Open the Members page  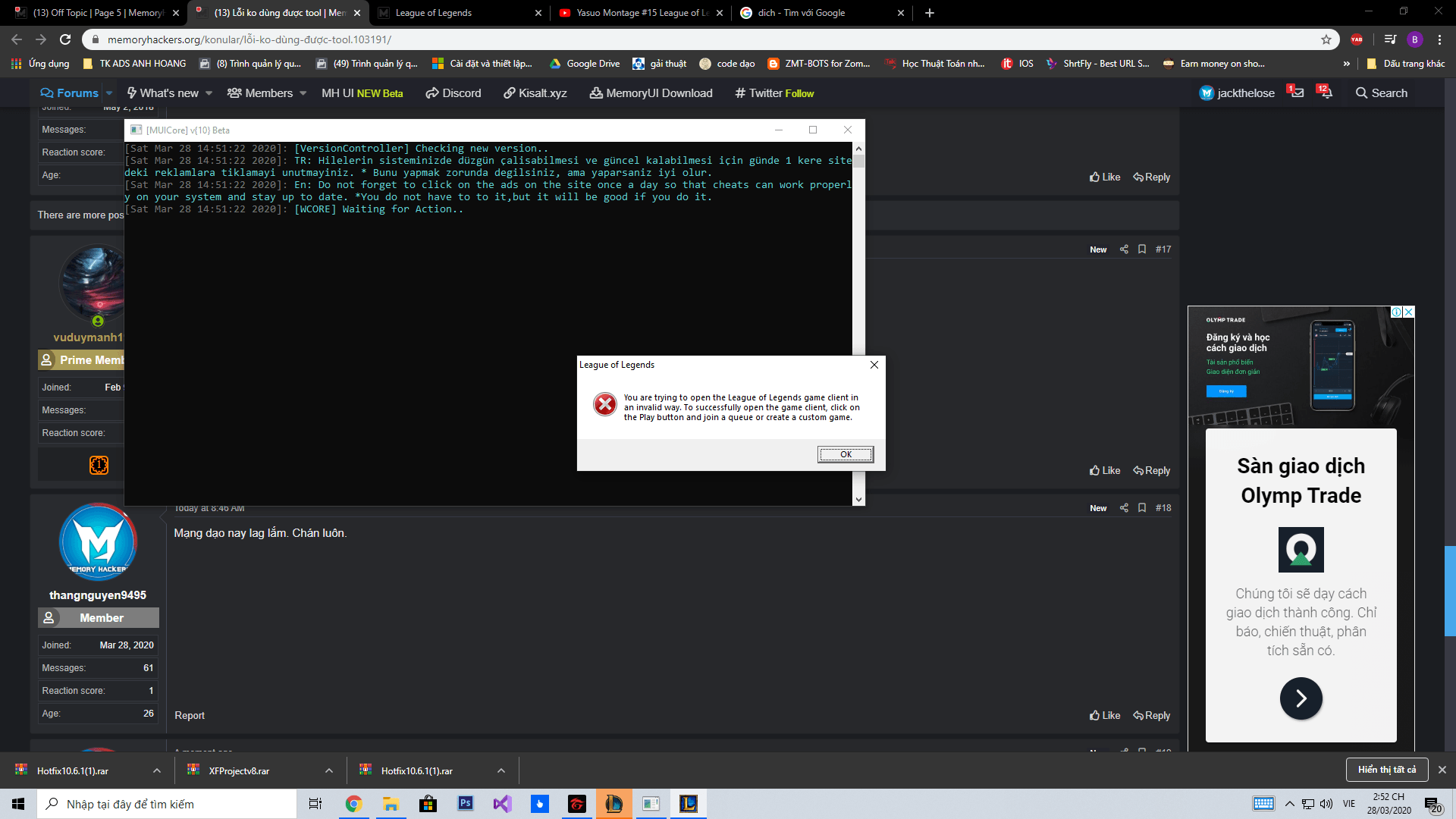click(260, 93)
